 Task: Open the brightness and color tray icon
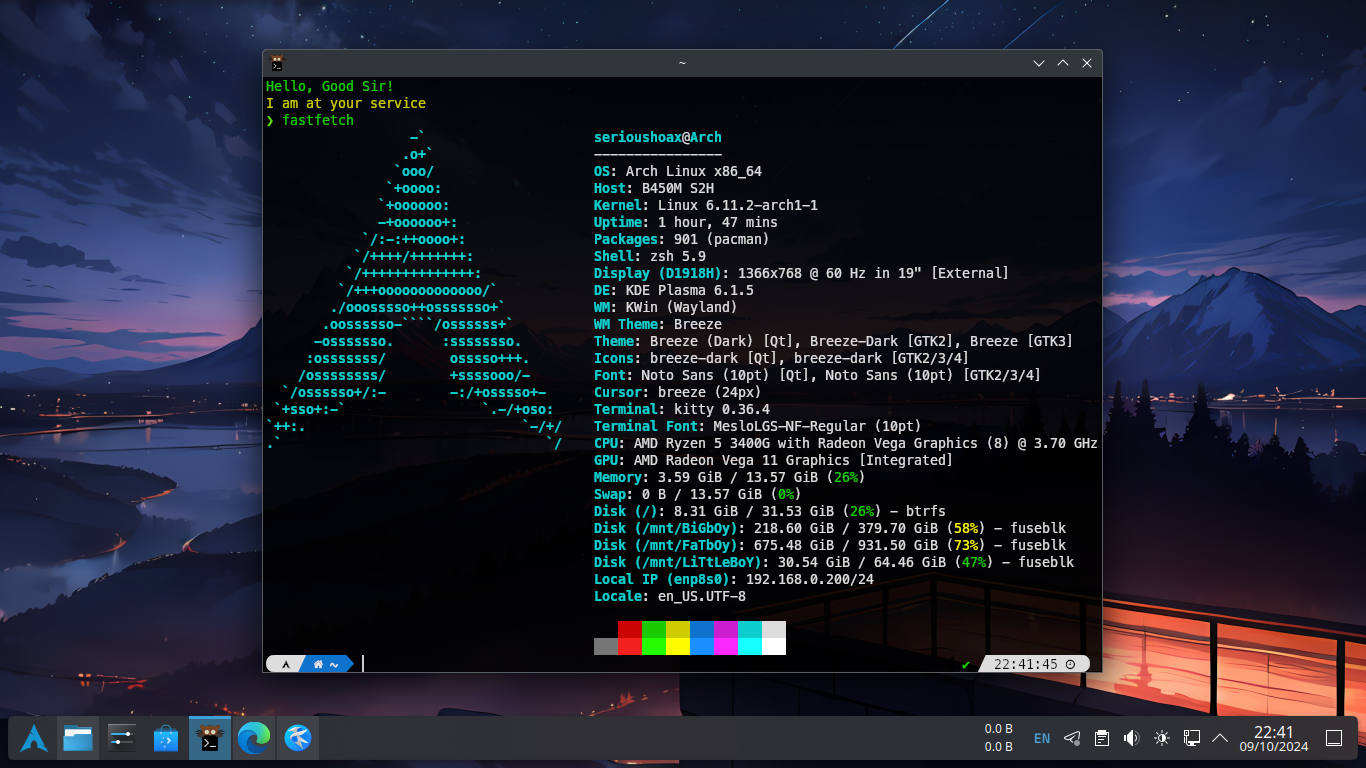[1161, 739]
